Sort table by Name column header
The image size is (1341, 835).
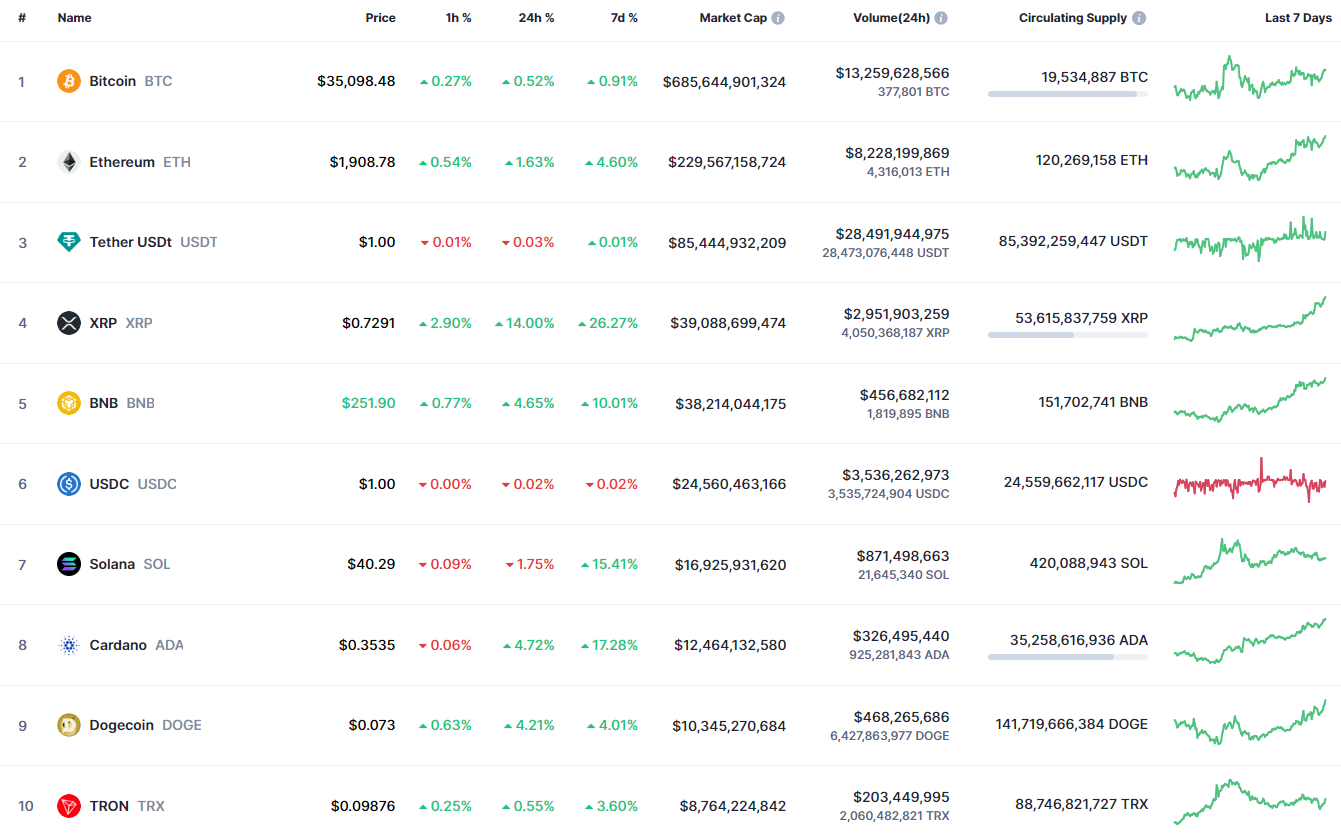pos(74,18)
